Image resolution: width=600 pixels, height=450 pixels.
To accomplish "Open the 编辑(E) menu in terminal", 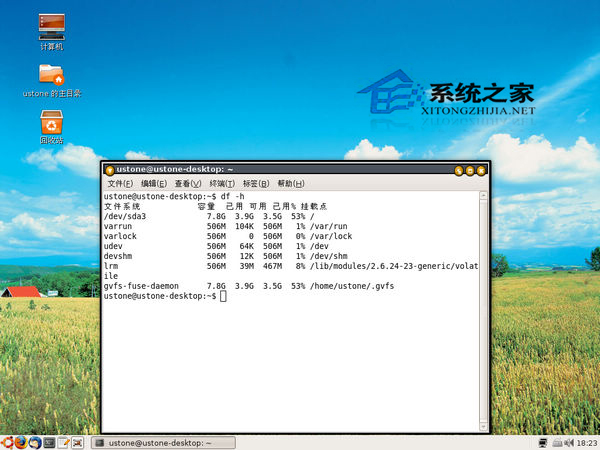I will click(x=154, y=184).
